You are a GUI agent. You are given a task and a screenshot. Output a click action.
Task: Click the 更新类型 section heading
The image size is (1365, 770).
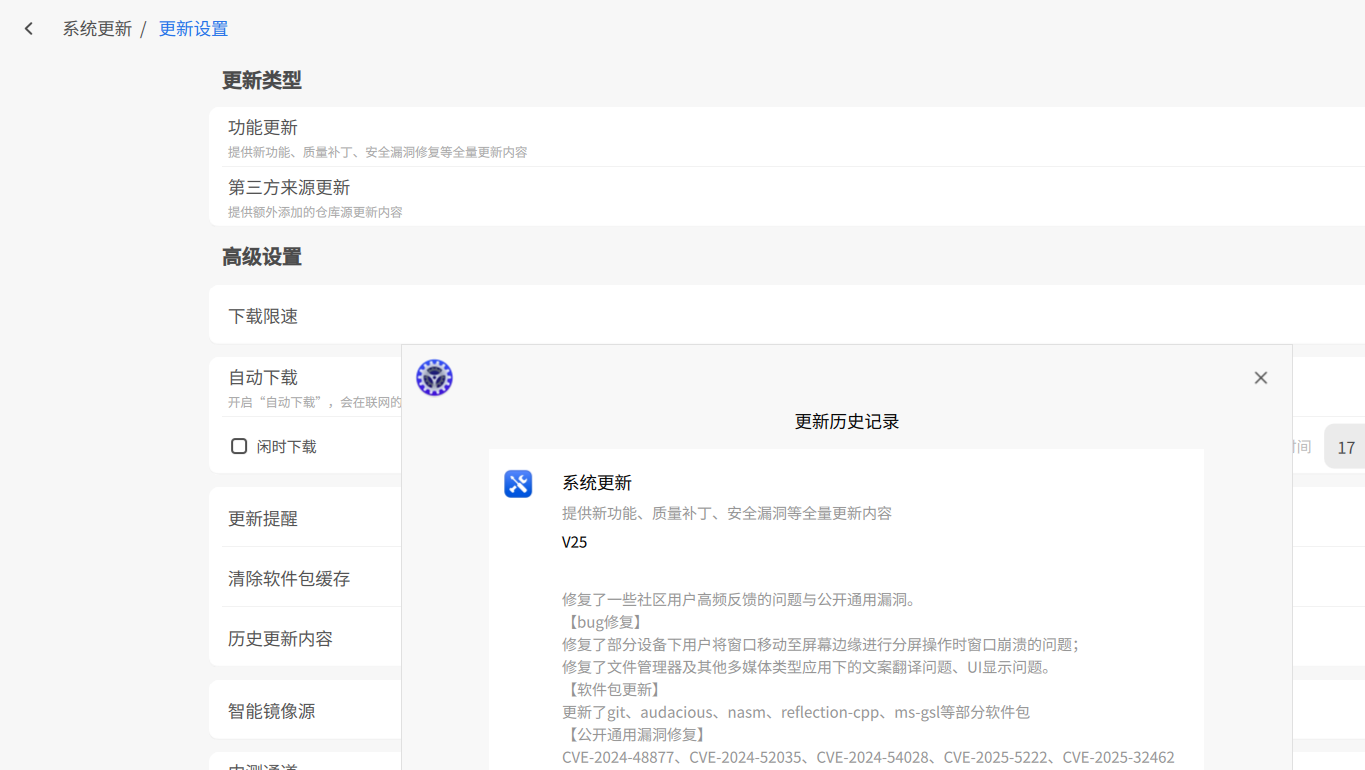pyautogui.click(x=262, y=80)
